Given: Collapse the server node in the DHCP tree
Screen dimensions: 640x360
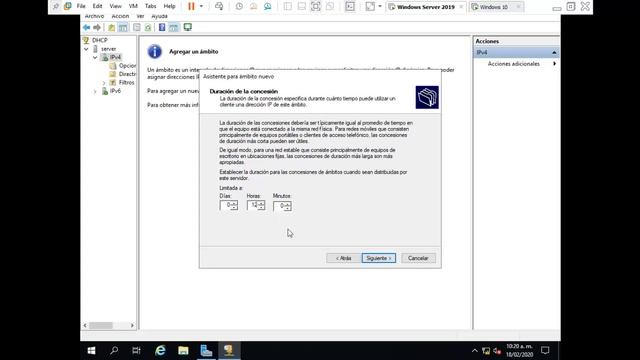Looking at the screenshot, I should 86,49.
